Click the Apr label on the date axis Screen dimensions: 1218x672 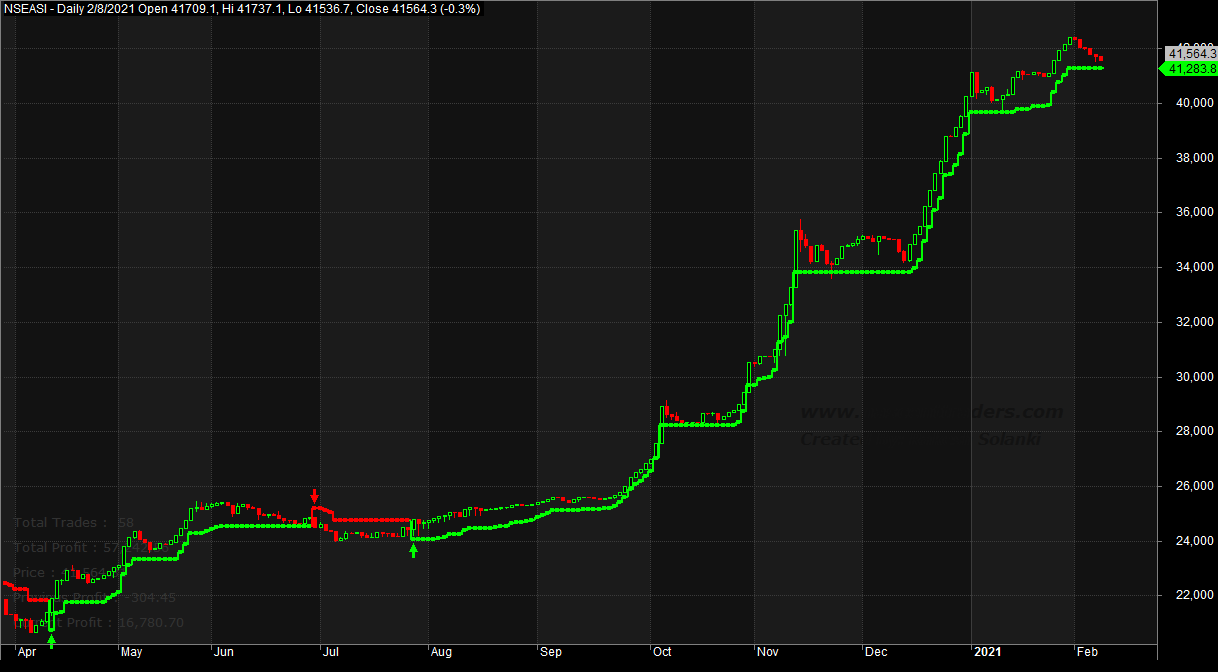pos(28,651)
